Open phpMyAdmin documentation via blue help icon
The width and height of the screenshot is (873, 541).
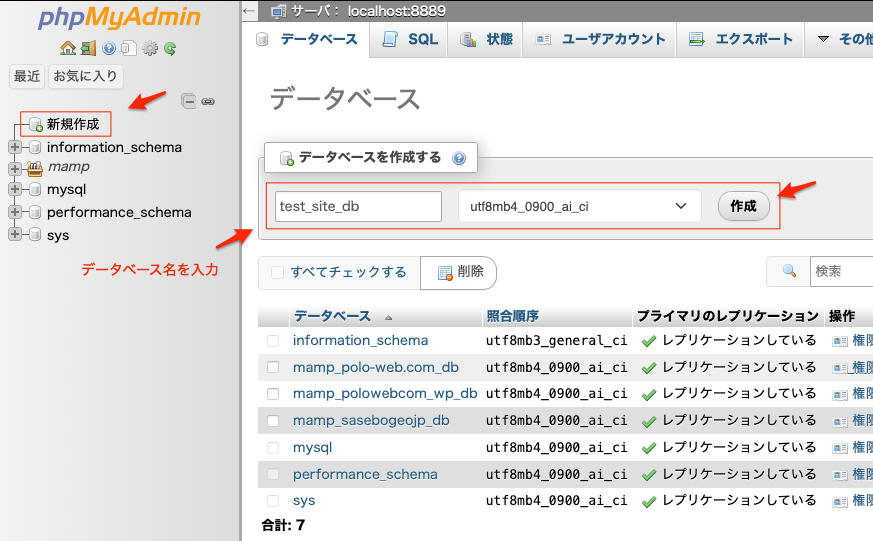pos(109,48)
